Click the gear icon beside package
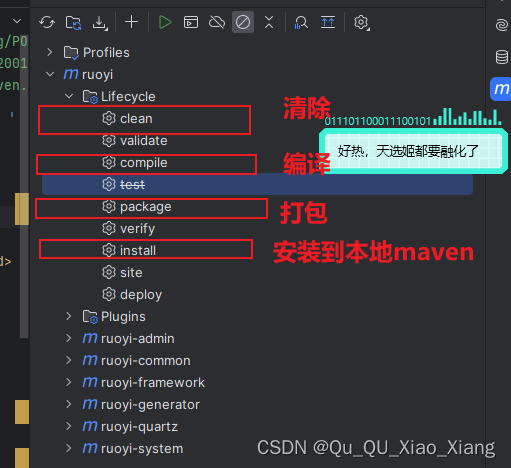The image size is (511, 468). [x=109, y=206]
